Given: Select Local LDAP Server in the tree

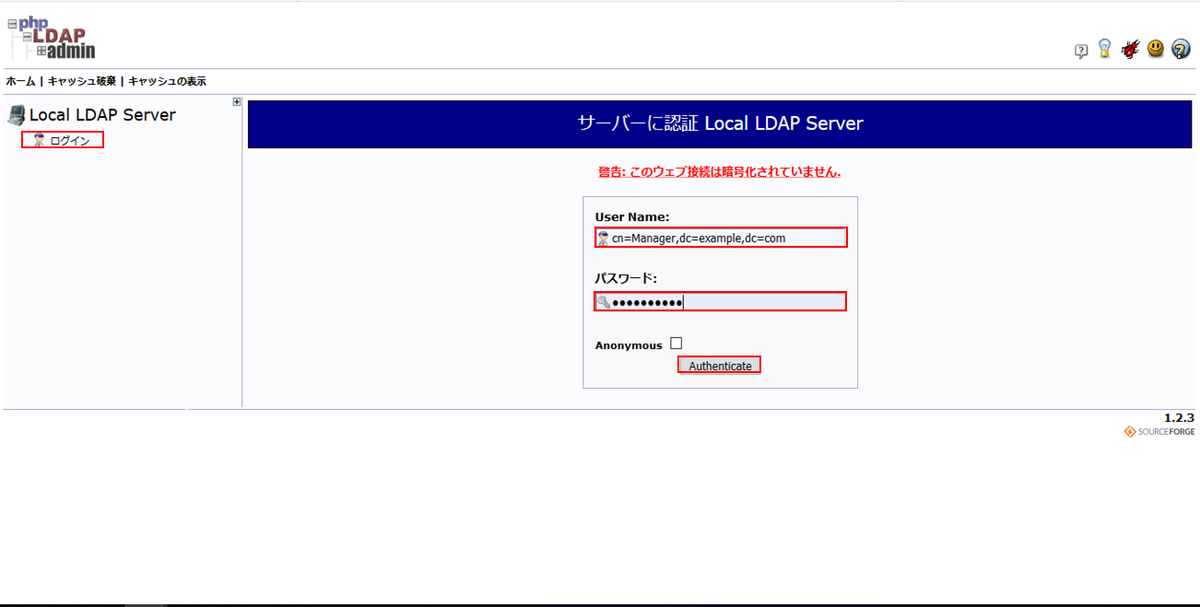Looking at the screenshot, I should pos(102,115).
